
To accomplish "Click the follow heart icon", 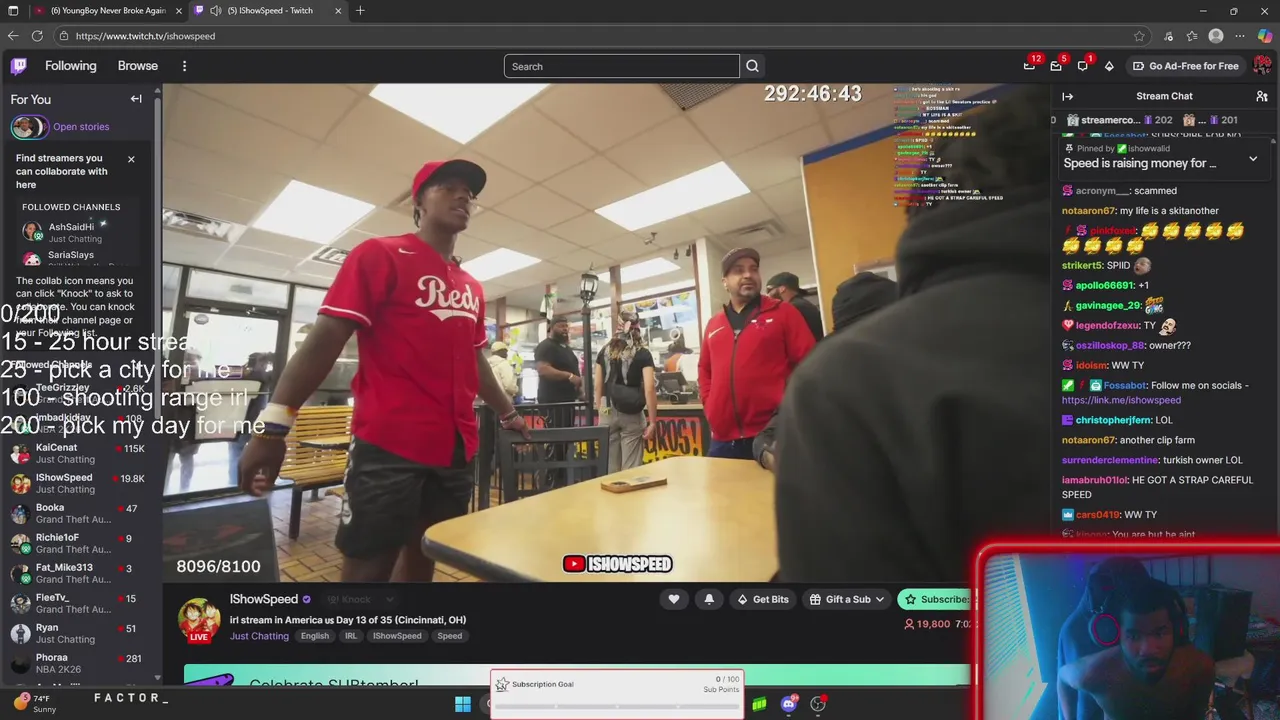I will pos(674,599).
